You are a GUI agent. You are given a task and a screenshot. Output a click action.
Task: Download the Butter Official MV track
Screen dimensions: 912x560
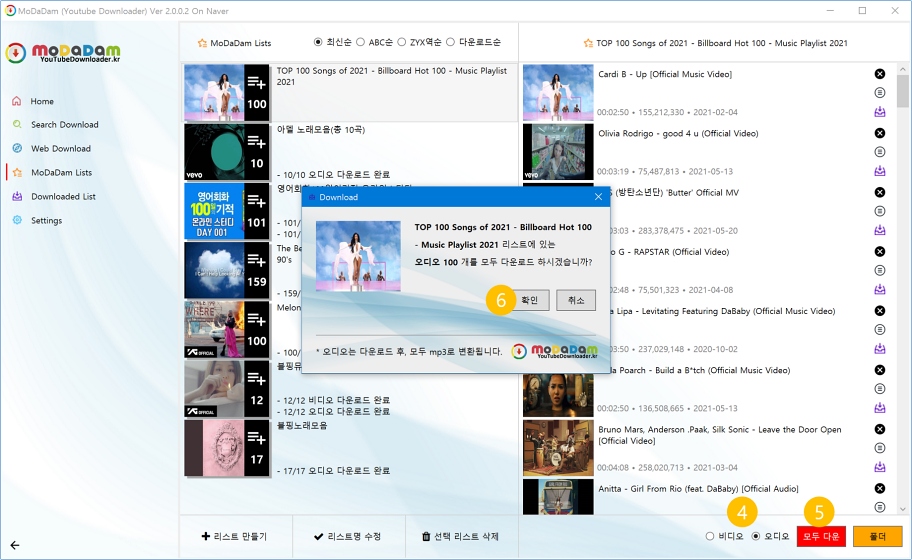point(880,230)
